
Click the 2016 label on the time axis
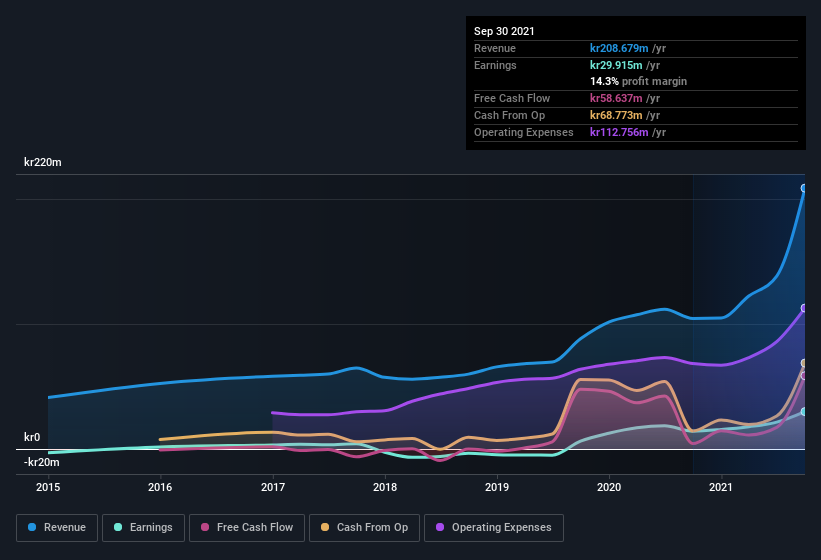click(x=160, y=488)
